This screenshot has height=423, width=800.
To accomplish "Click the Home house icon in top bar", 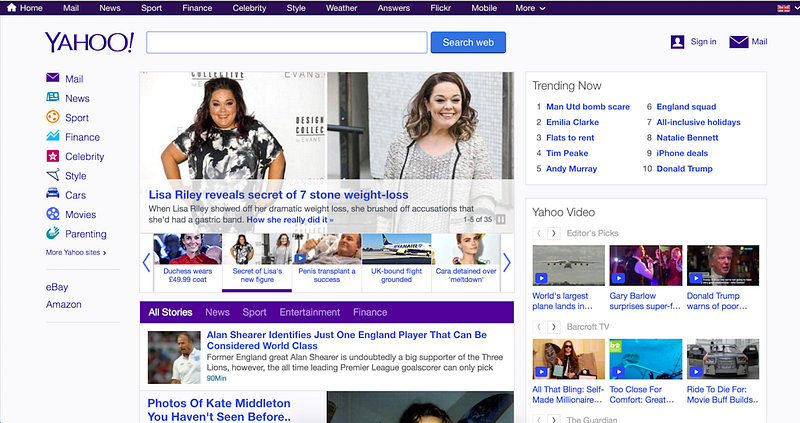I will pos(11,8).
